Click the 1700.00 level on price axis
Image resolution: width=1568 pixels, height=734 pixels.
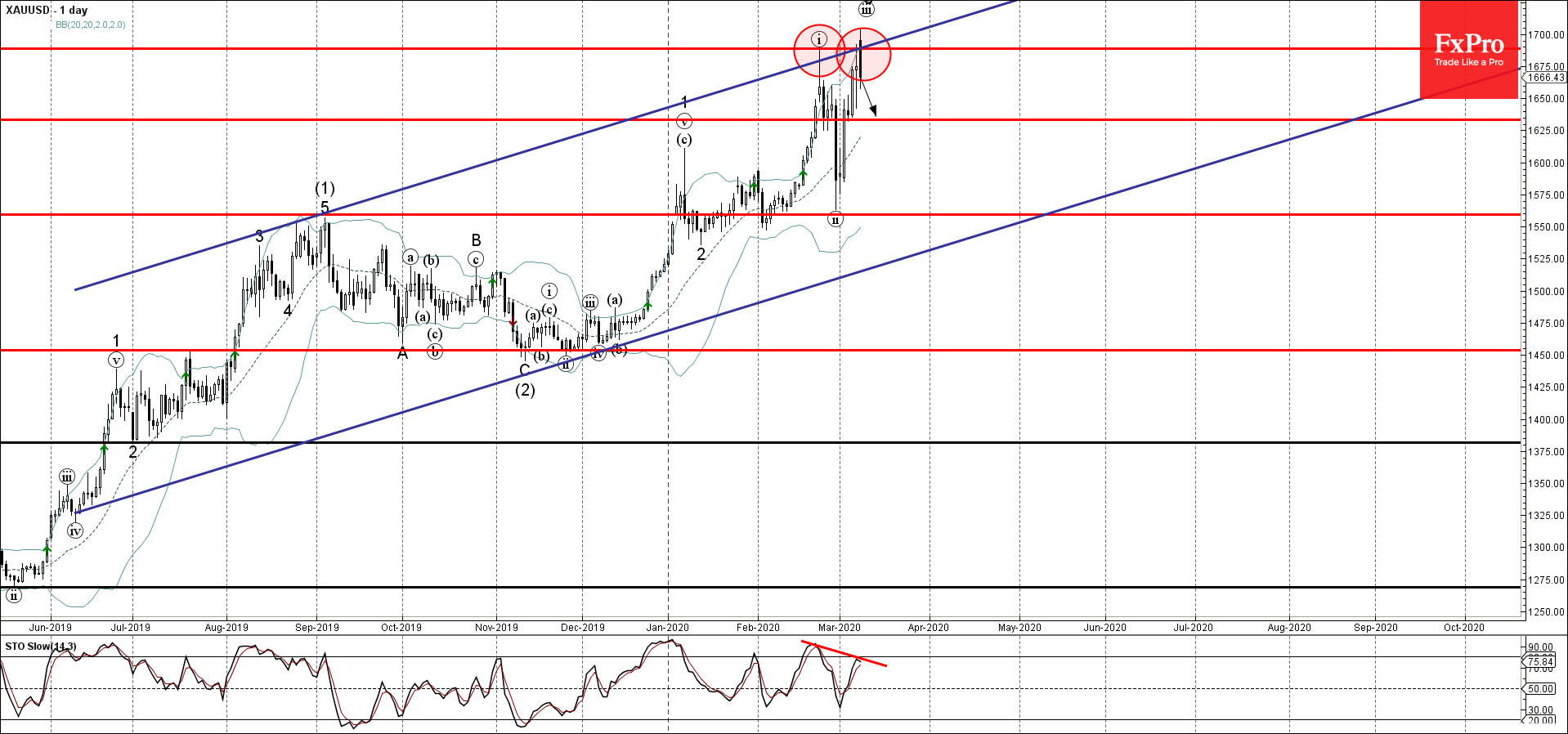pyautogui.click(x=1546, y=35)
